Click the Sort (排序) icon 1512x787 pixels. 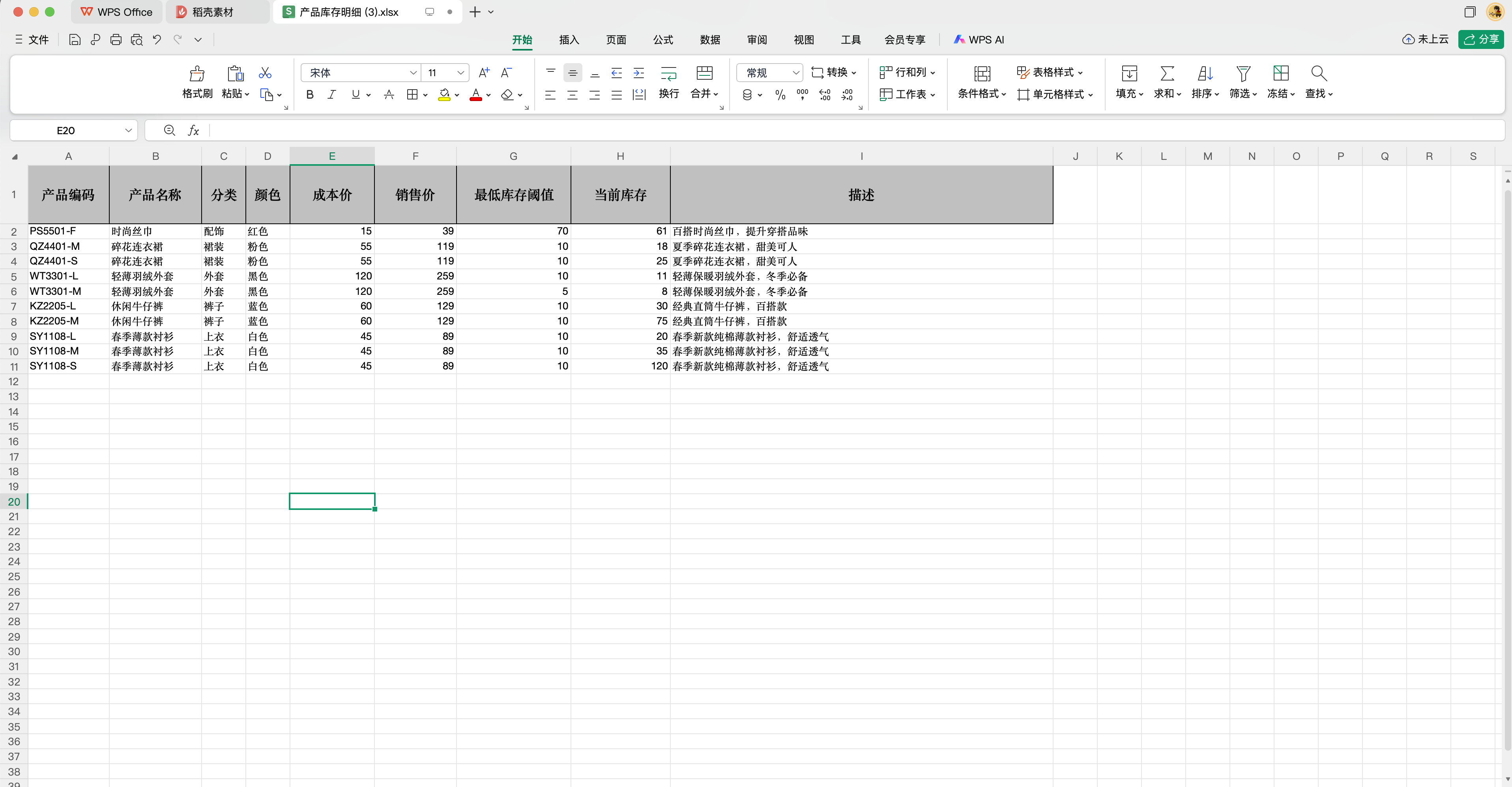tap(1205, 73)
